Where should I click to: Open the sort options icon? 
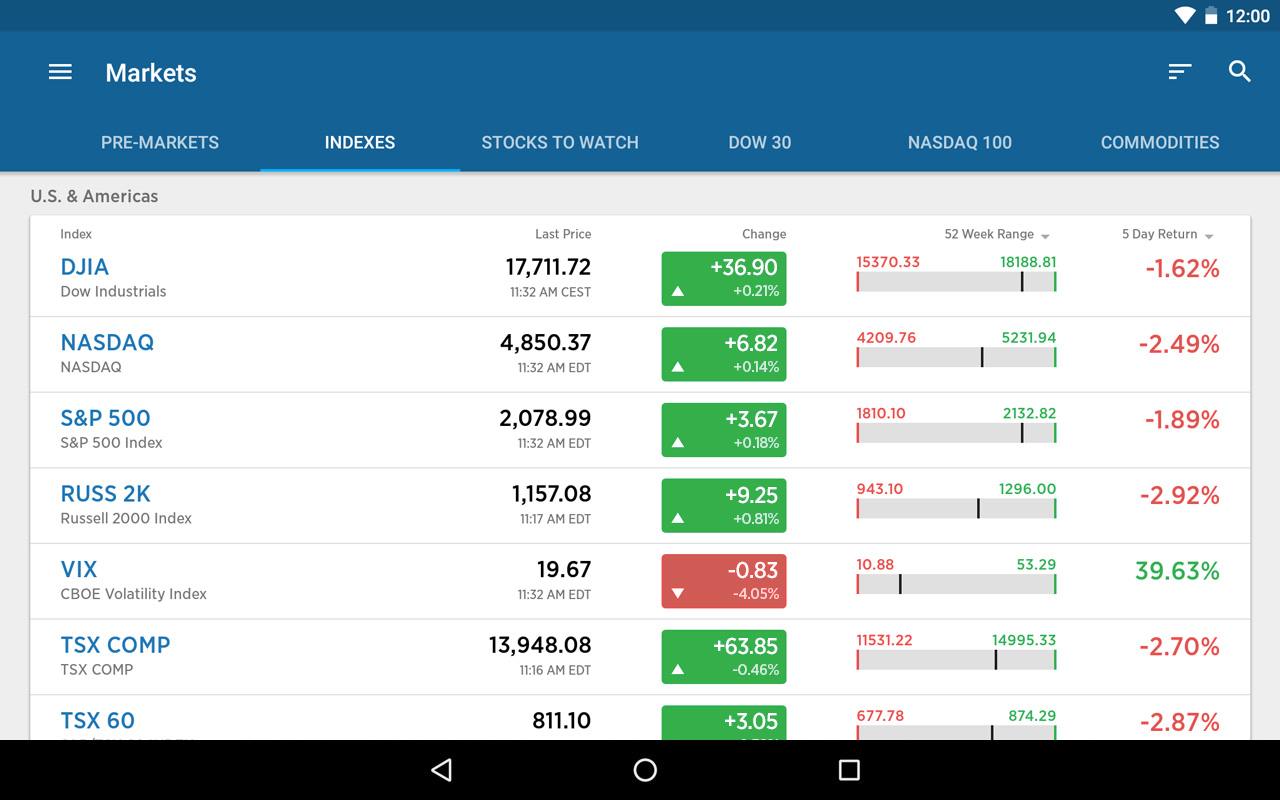coord(1179,71)
